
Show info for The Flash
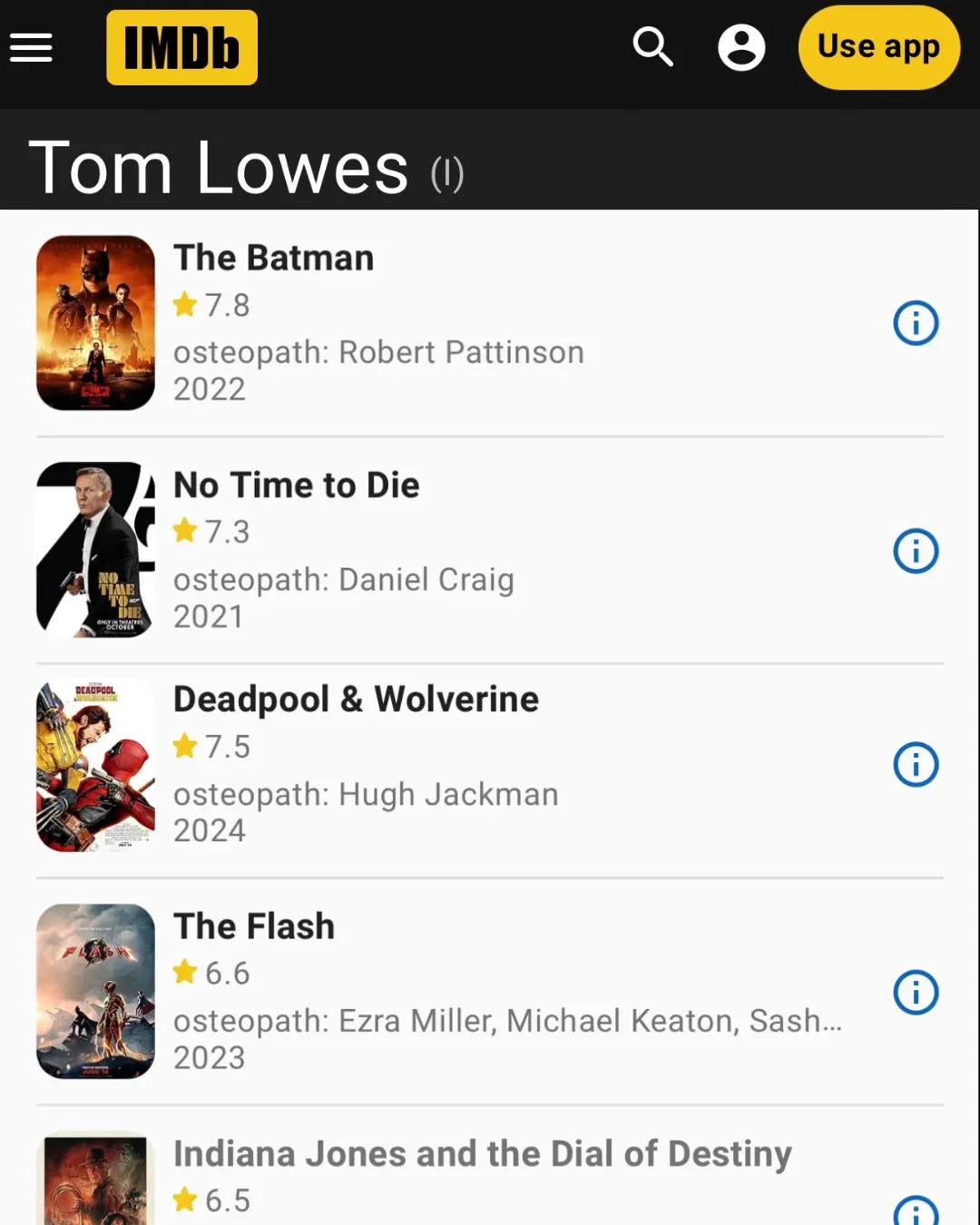[916, 992]
